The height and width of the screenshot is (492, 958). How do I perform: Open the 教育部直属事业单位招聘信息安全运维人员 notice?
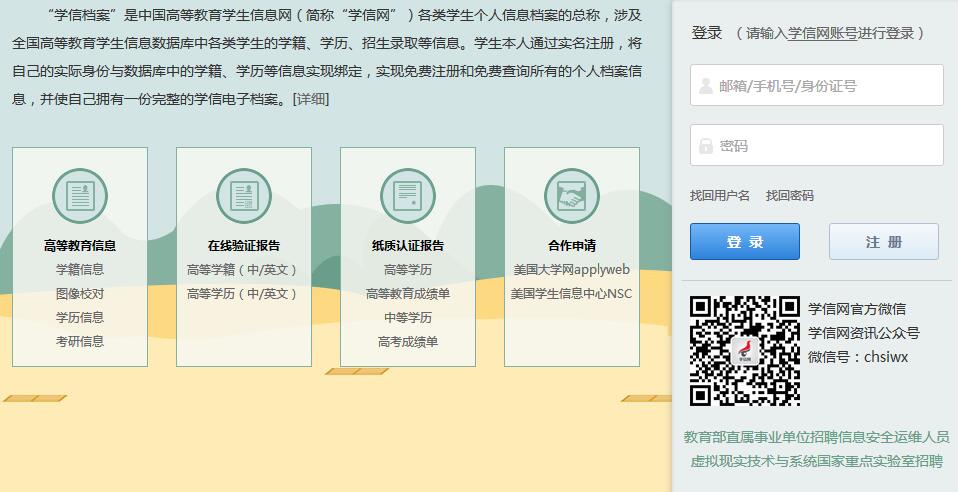(x=816, y=437)
